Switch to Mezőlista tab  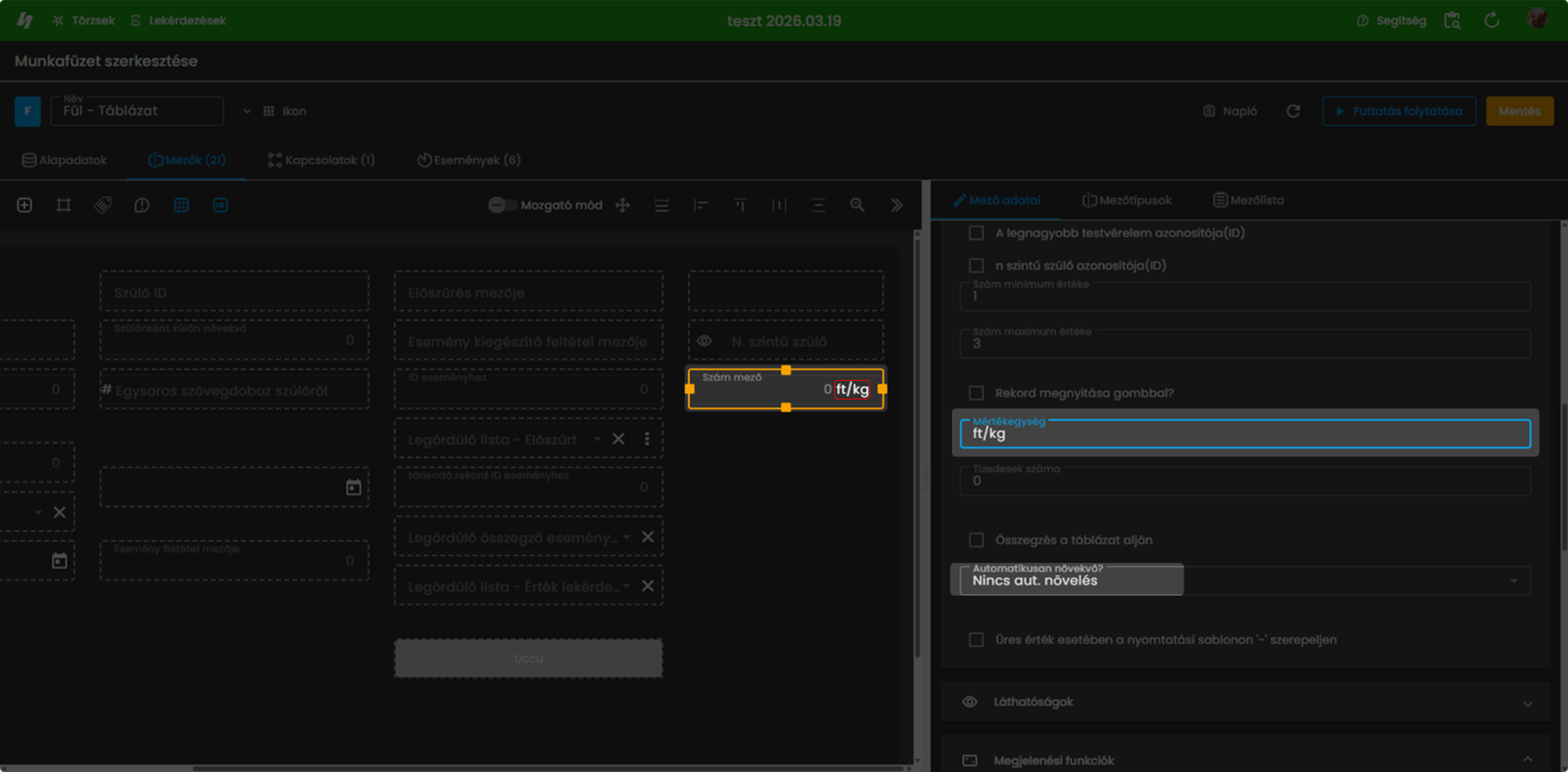(1248, 200)
